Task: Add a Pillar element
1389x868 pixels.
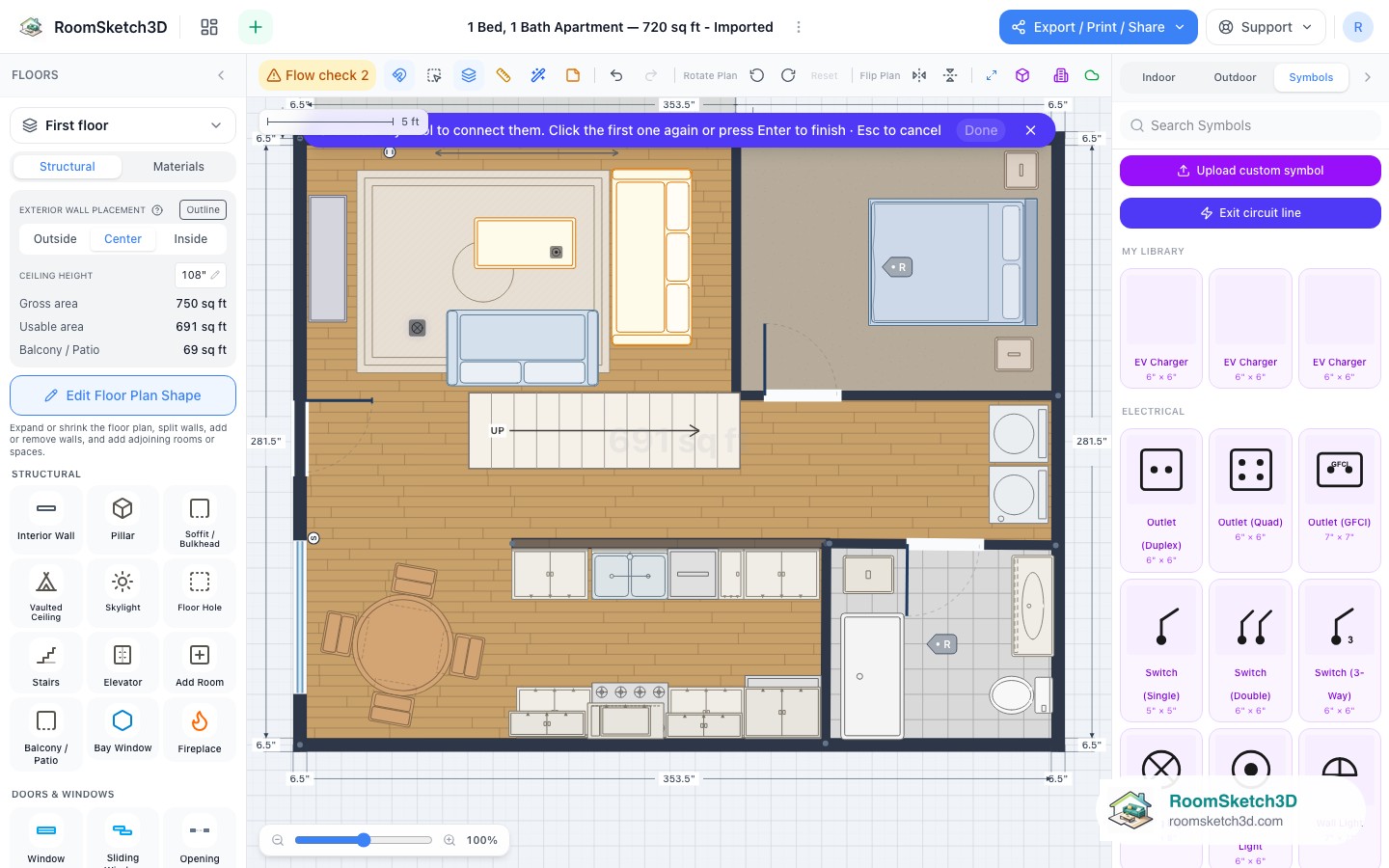Action: pyautogui.click(x=123, y=520)
